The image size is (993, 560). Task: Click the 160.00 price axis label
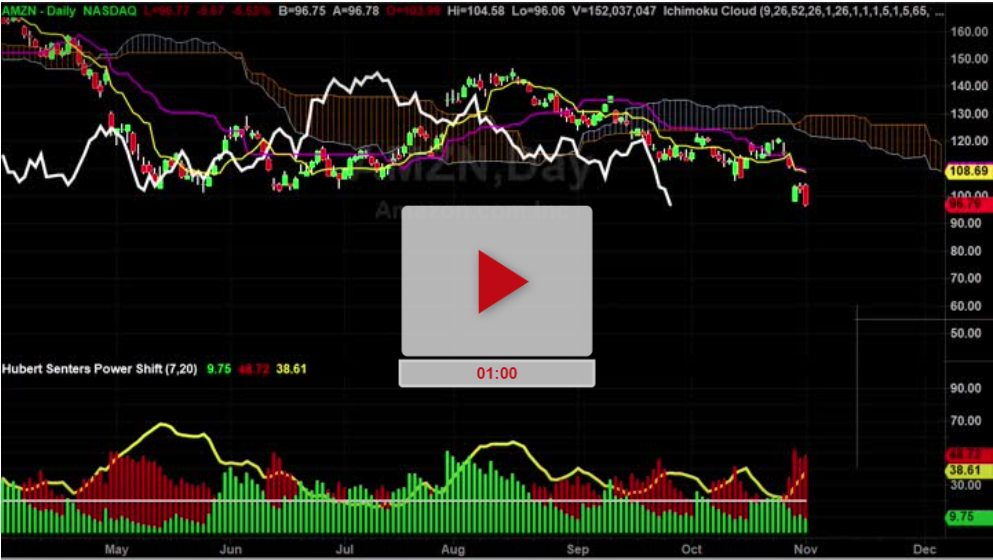(969, 31)
